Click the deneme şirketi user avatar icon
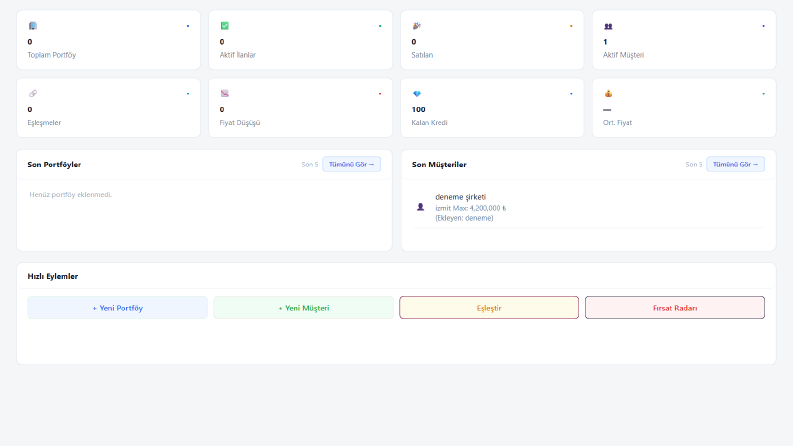The height and width of the screenshot is (446, 793). pos(420,207)
